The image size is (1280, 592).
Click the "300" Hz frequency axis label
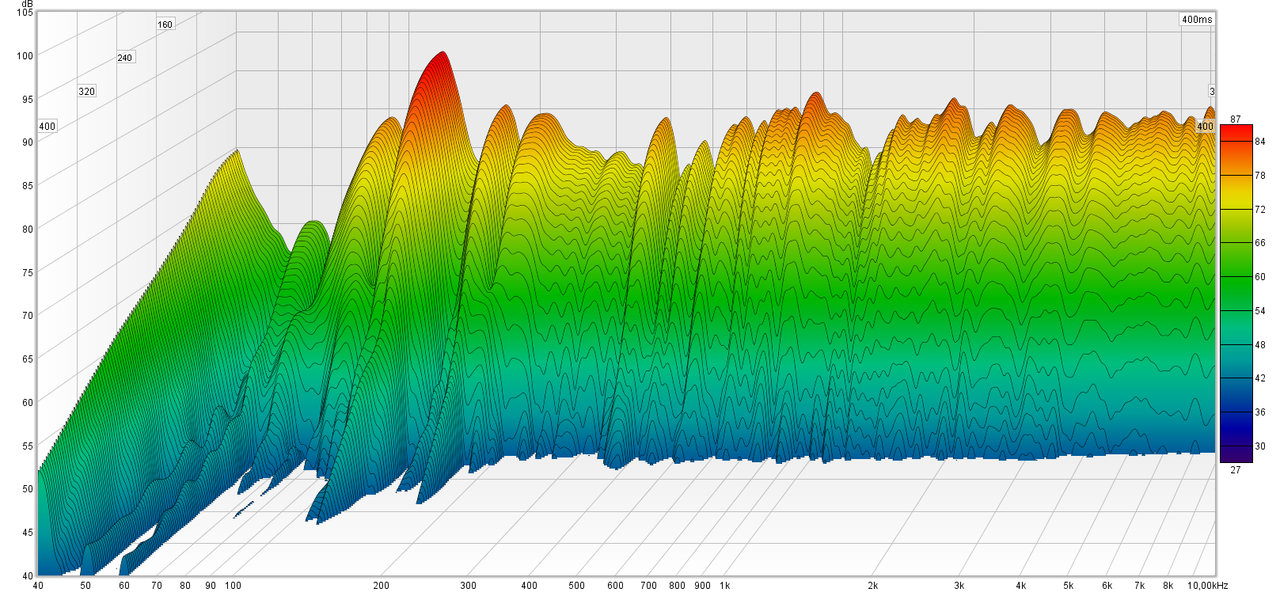tap(468, 585)
